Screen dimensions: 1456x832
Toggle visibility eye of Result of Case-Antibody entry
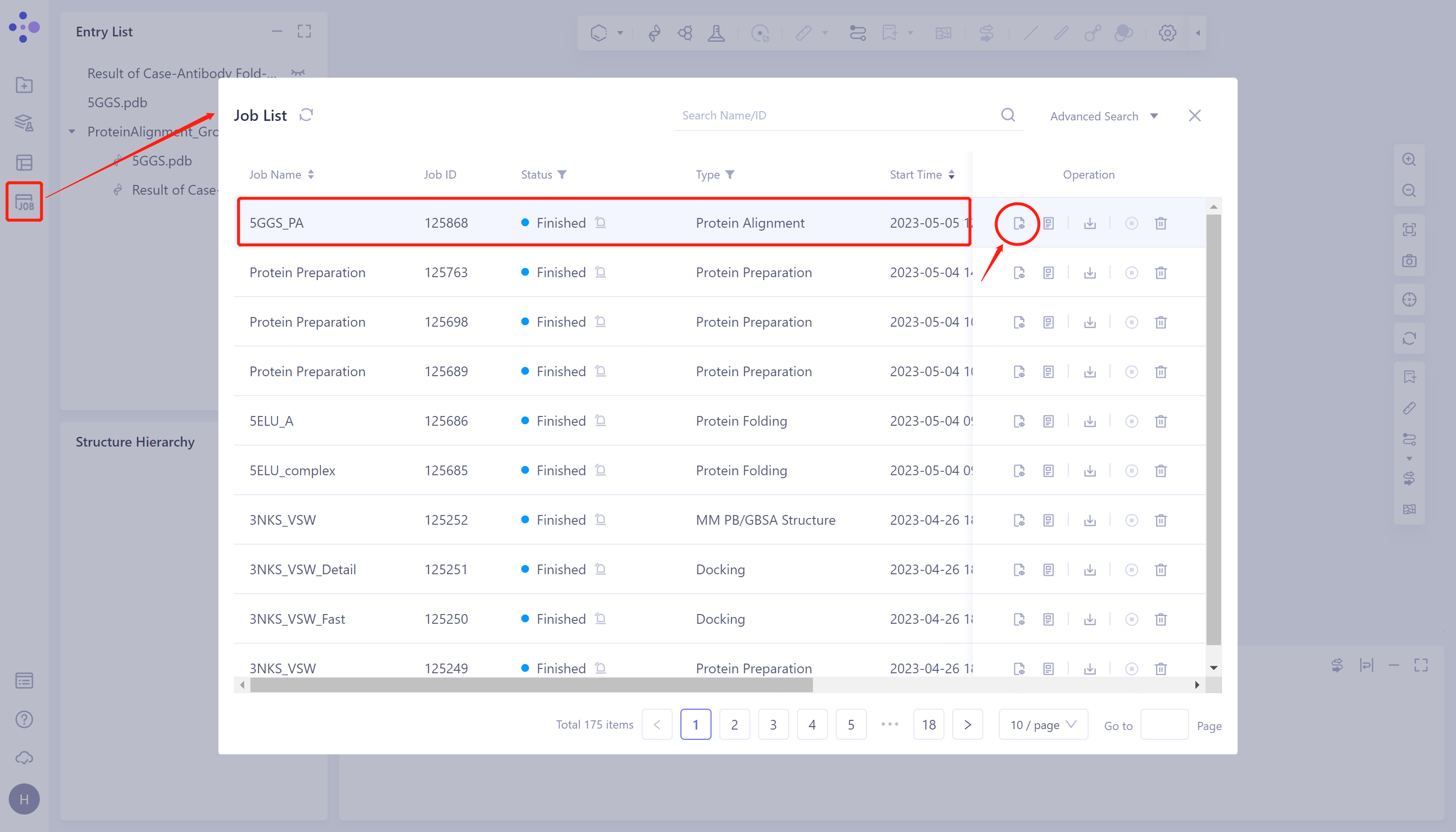click(298, 73)
